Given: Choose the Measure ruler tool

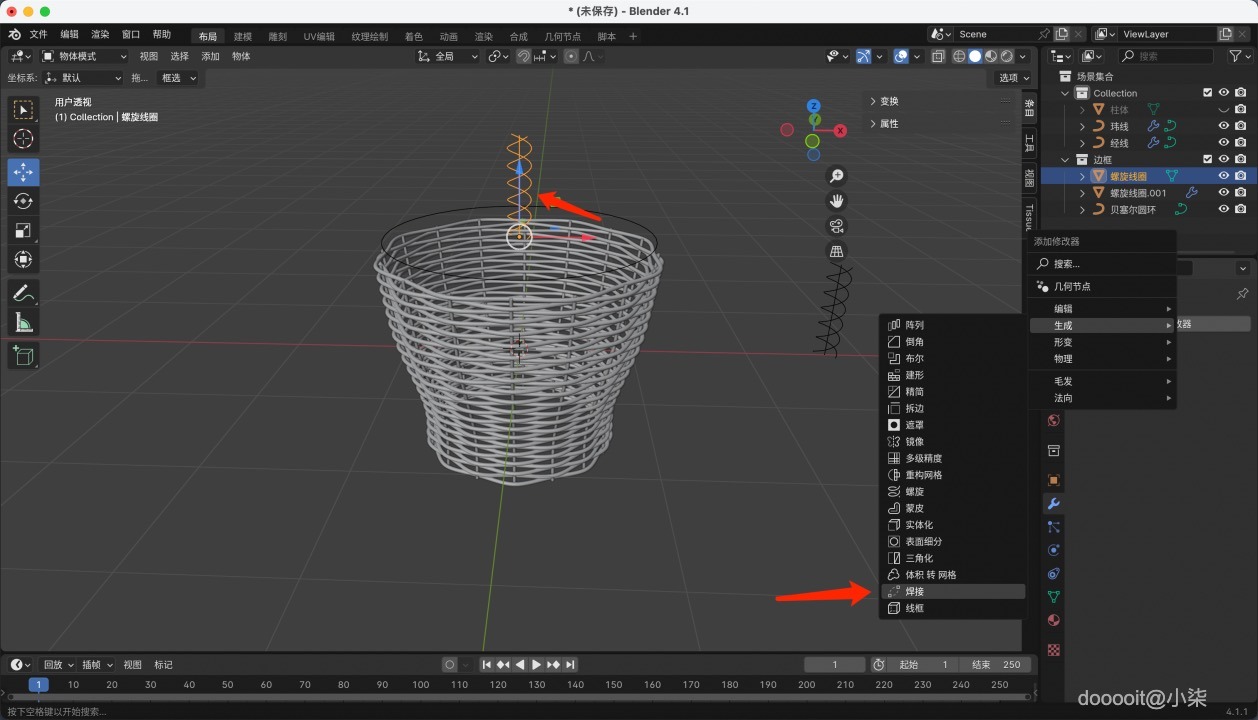Looking at the screenshot, I should (x=23, y=322).
